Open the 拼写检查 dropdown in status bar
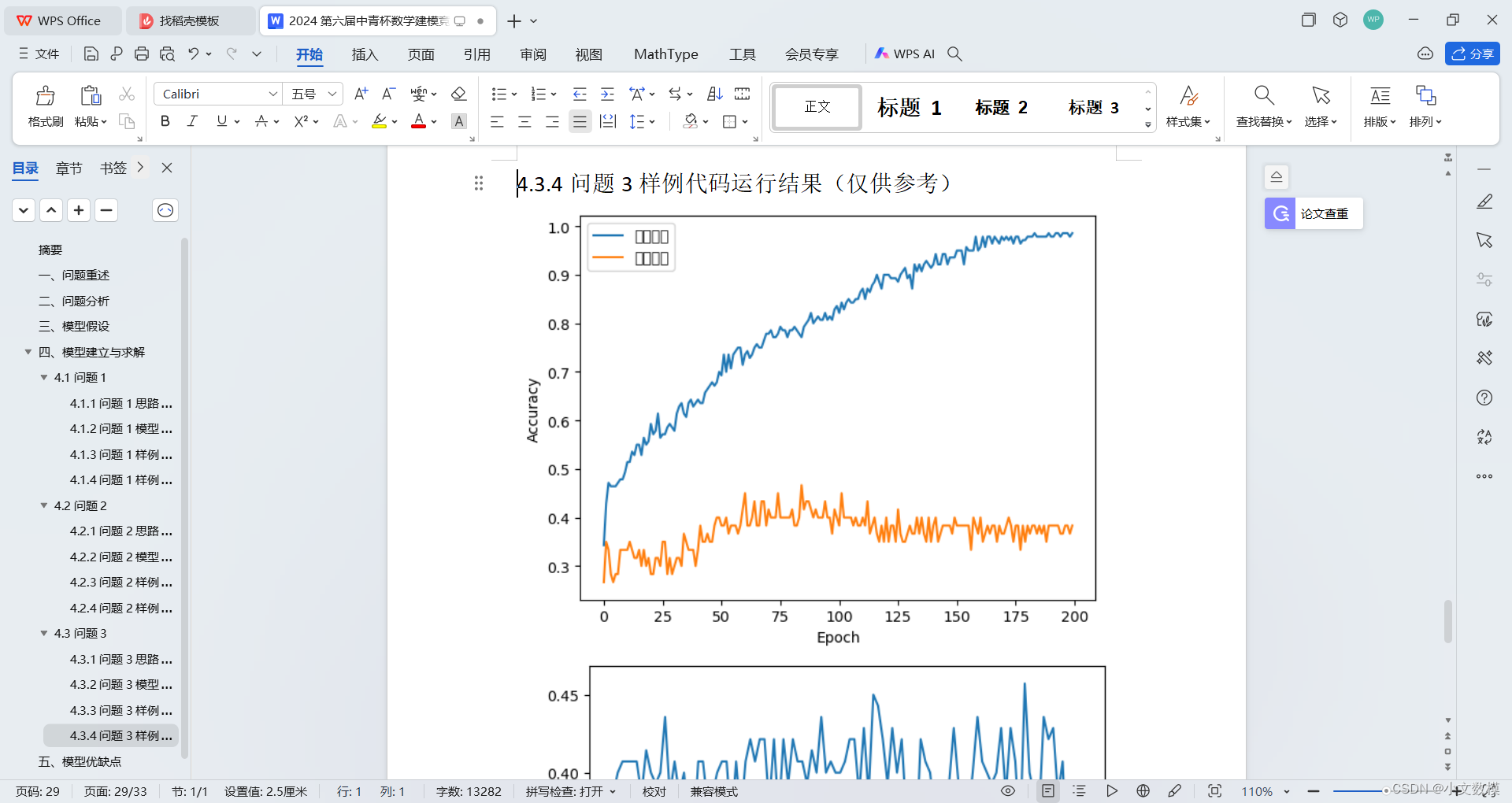 (613, 792)
